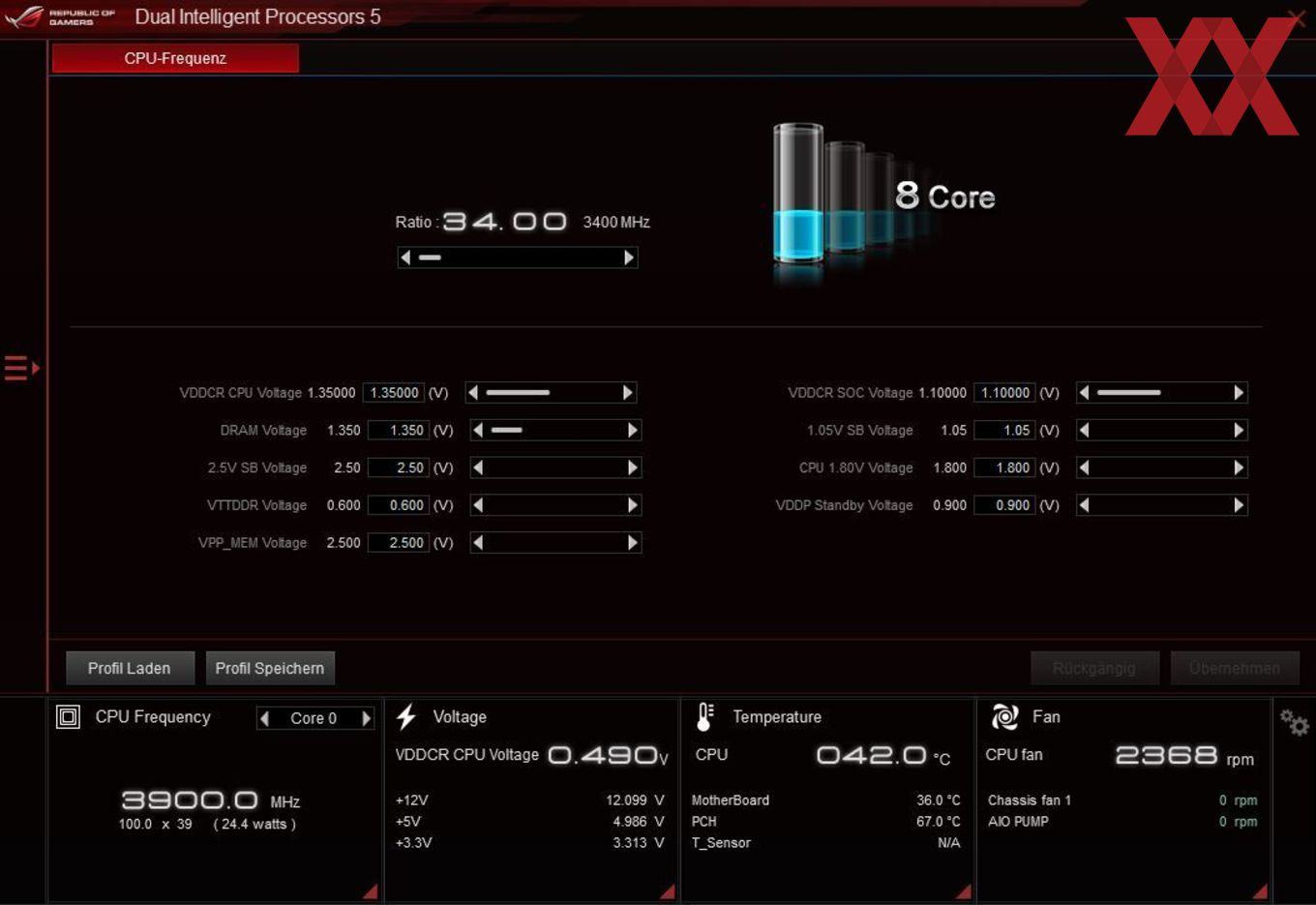Edit the VTTDDR Voltage field
Viewport: 1316px width, 905px height.
(398, 505)
